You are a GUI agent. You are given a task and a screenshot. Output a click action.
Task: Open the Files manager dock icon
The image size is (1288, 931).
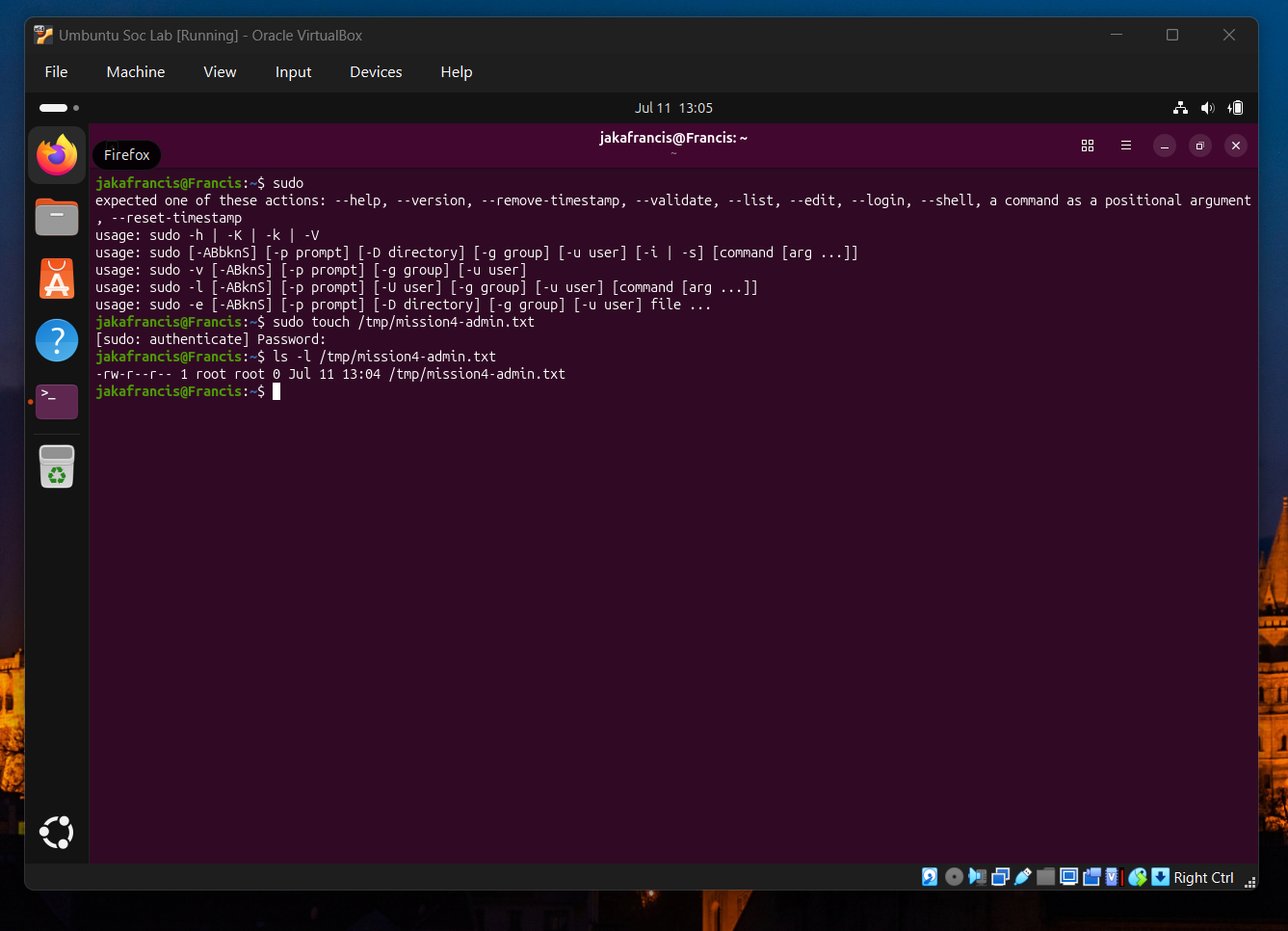tap(57, 217)
